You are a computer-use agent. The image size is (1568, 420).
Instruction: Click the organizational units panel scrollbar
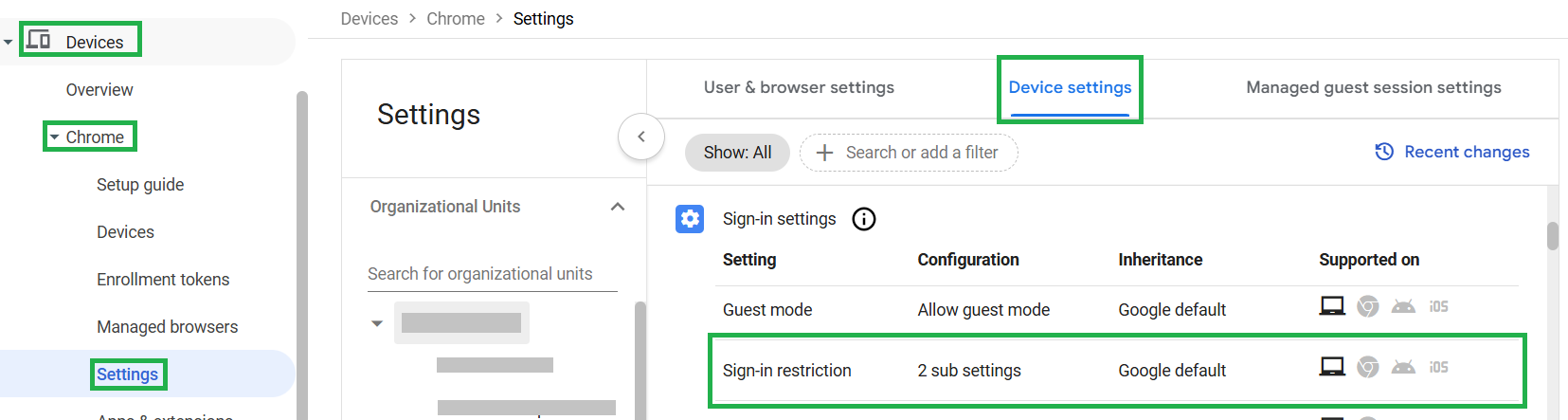pyautogui.click(x=640, y=360)
